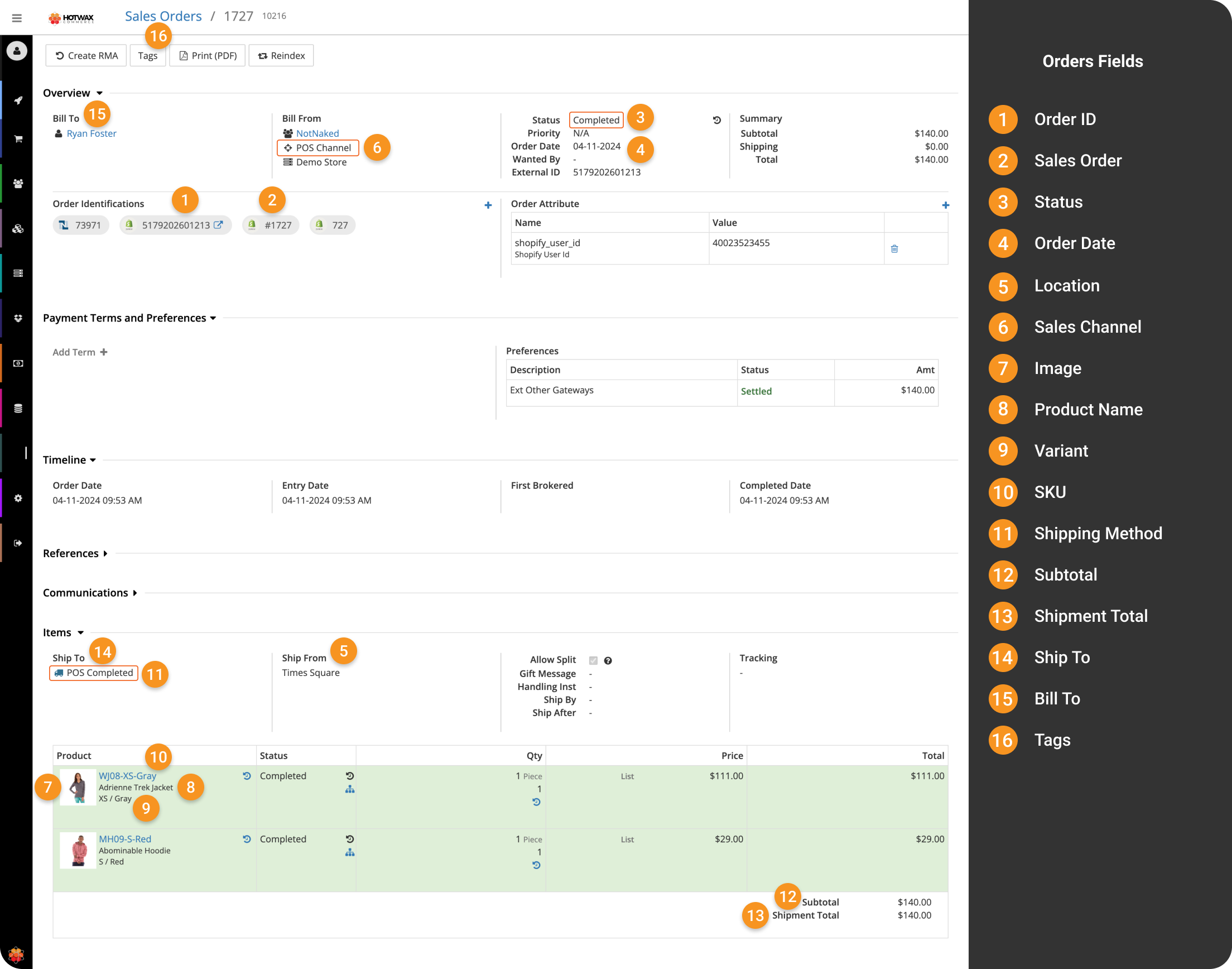
Task: Click the Sales Orders breadcrumb
Action: pyautogui.click(x=163, y=16)
